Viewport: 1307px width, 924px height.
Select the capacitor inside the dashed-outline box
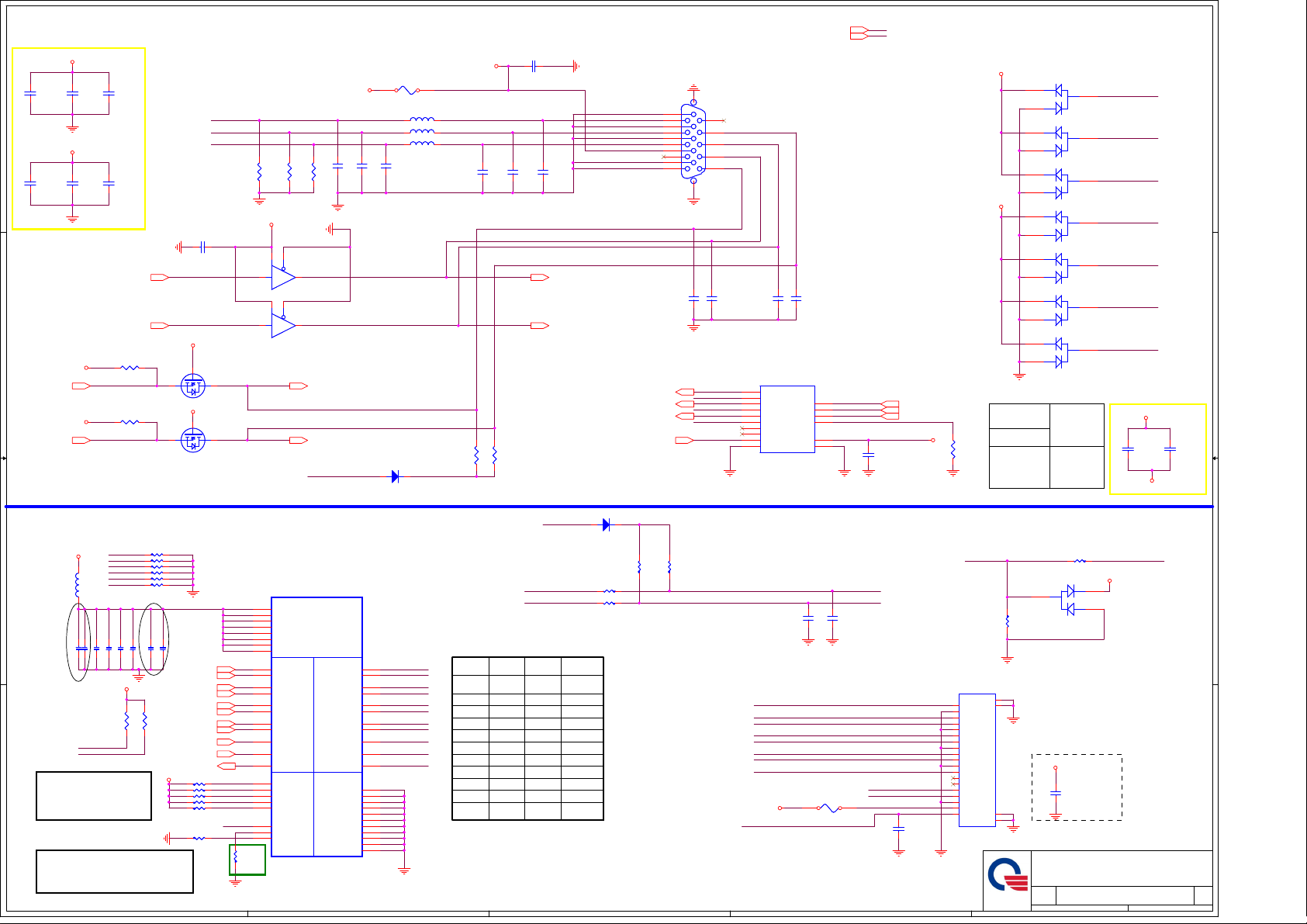(x=1055, y=793)
